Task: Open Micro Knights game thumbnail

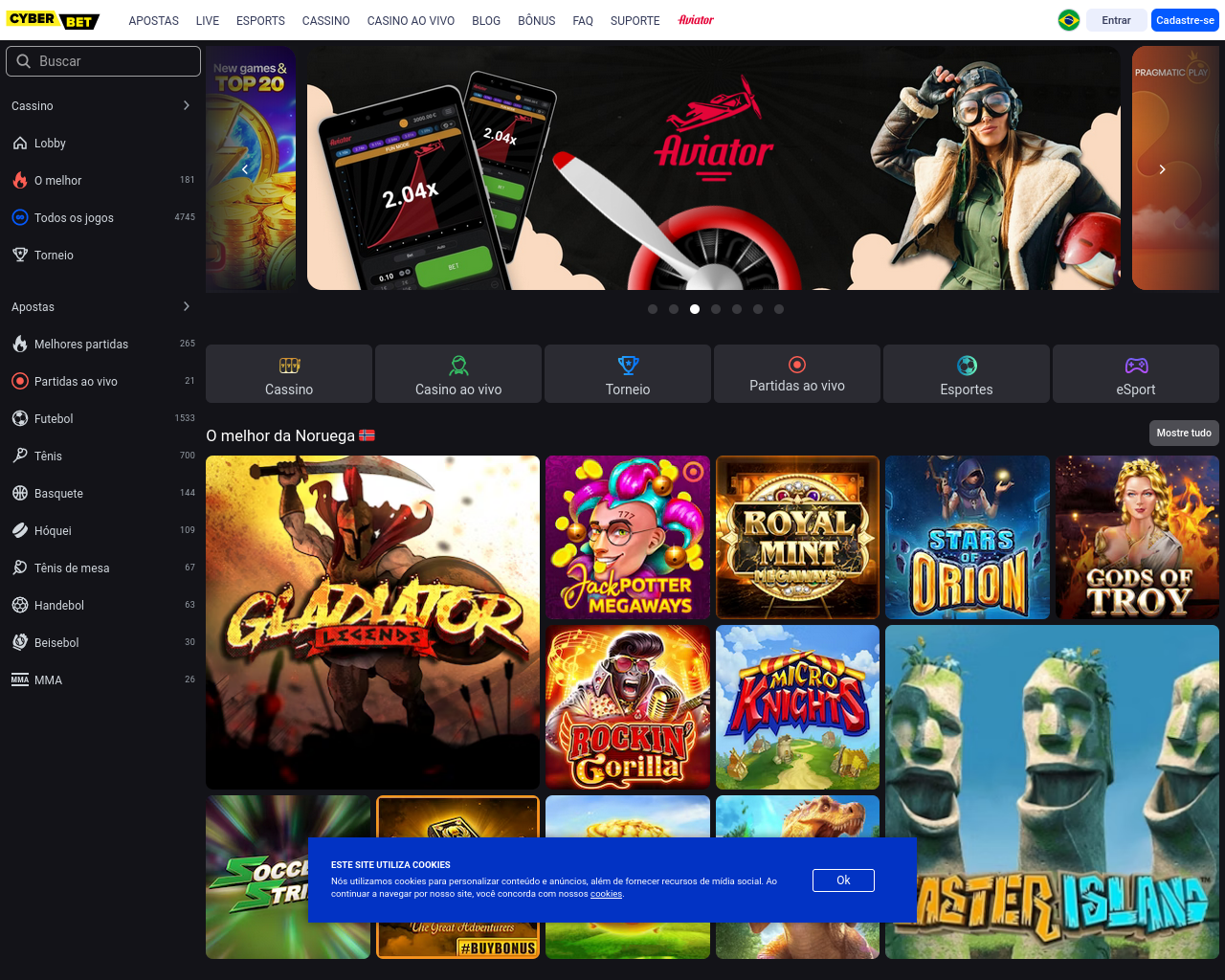Action: 797,707
